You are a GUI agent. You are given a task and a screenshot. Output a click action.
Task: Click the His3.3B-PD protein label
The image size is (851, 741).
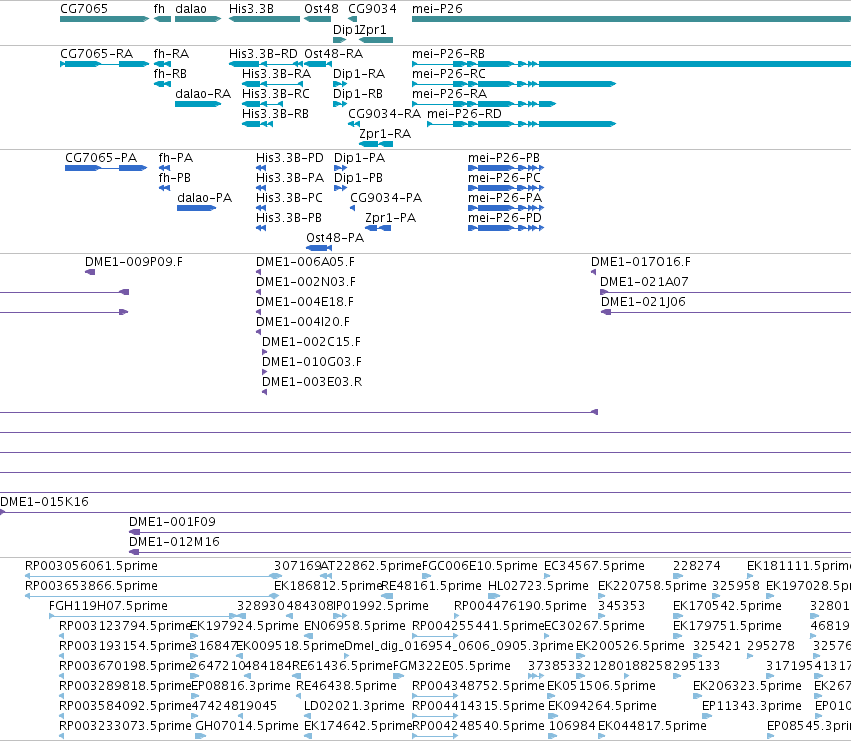point(290,158)
